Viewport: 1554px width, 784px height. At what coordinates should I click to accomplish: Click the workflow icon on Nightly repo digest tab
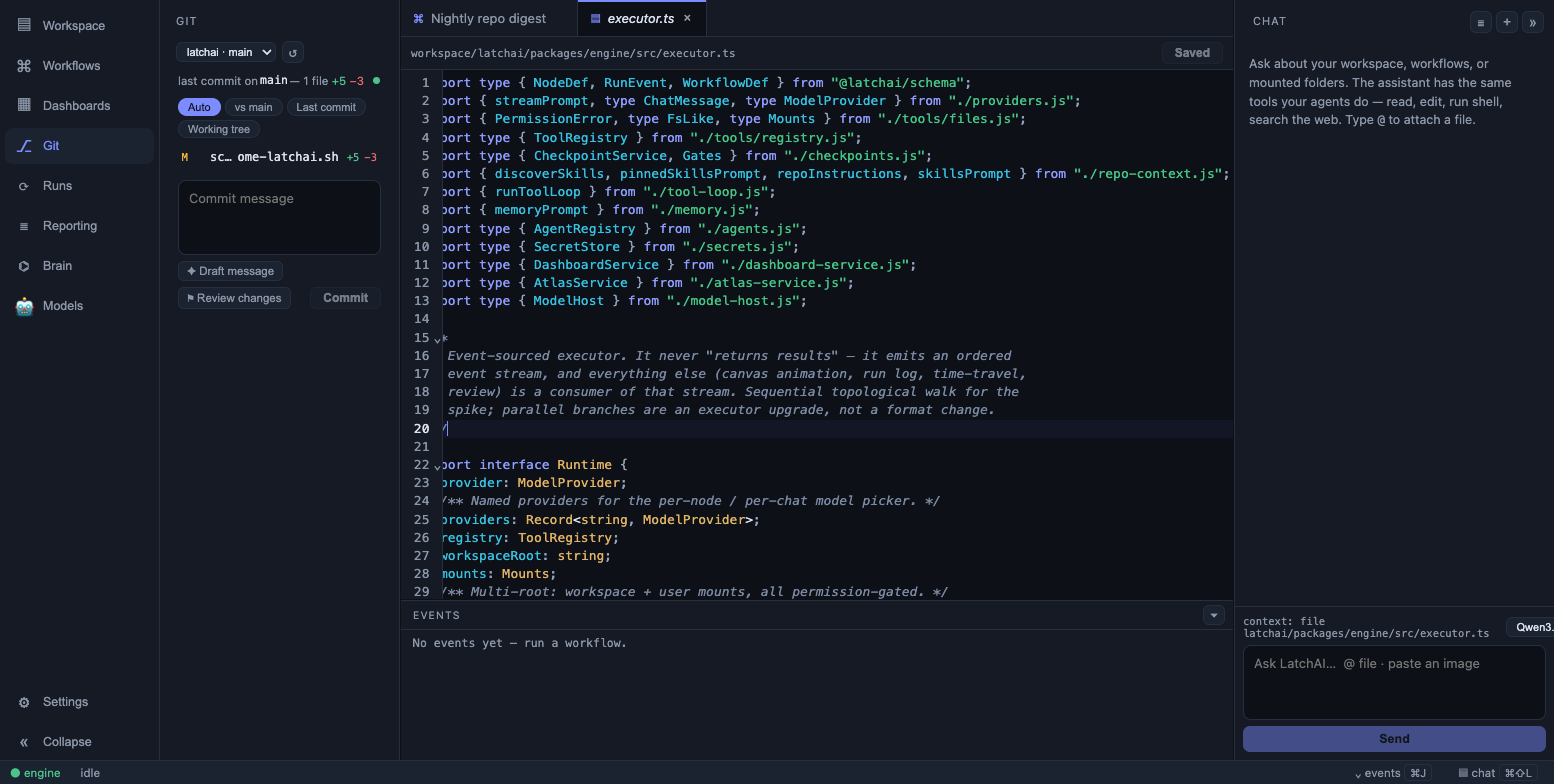coord(418,18)
